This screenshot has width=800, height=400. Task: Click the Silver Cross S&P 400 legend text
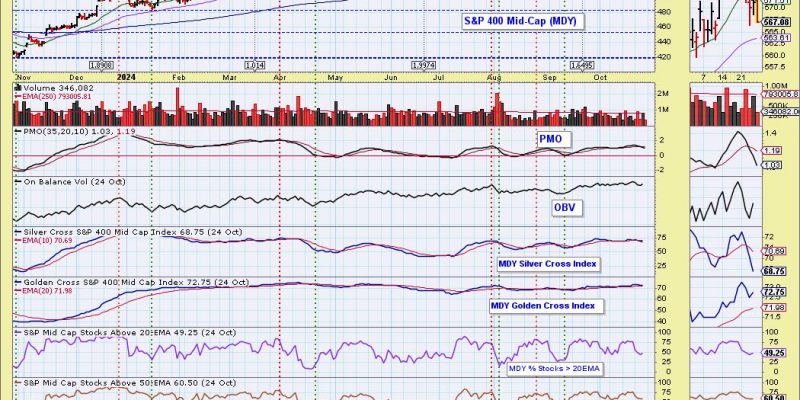coord(133,232)
